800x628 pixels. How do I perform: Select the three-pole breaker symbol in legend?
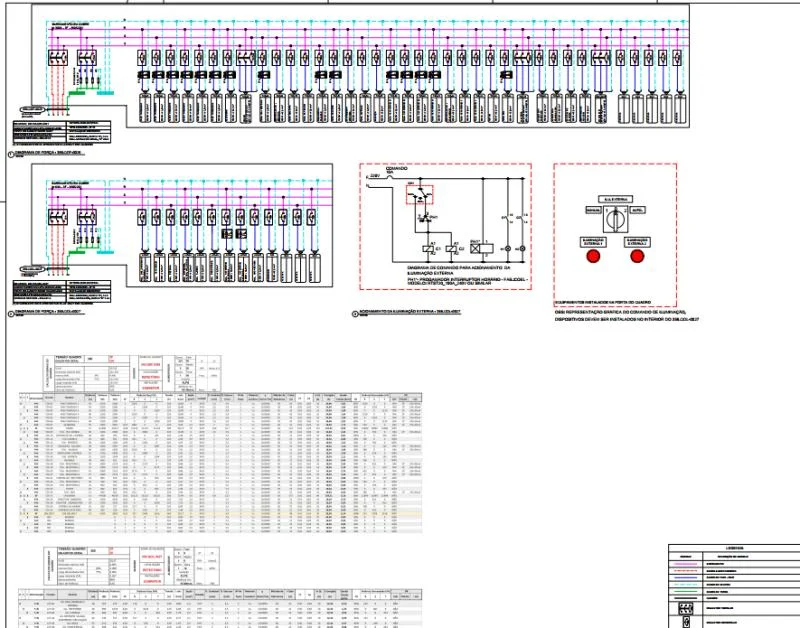pyautogui.click(x=686, y=609)
